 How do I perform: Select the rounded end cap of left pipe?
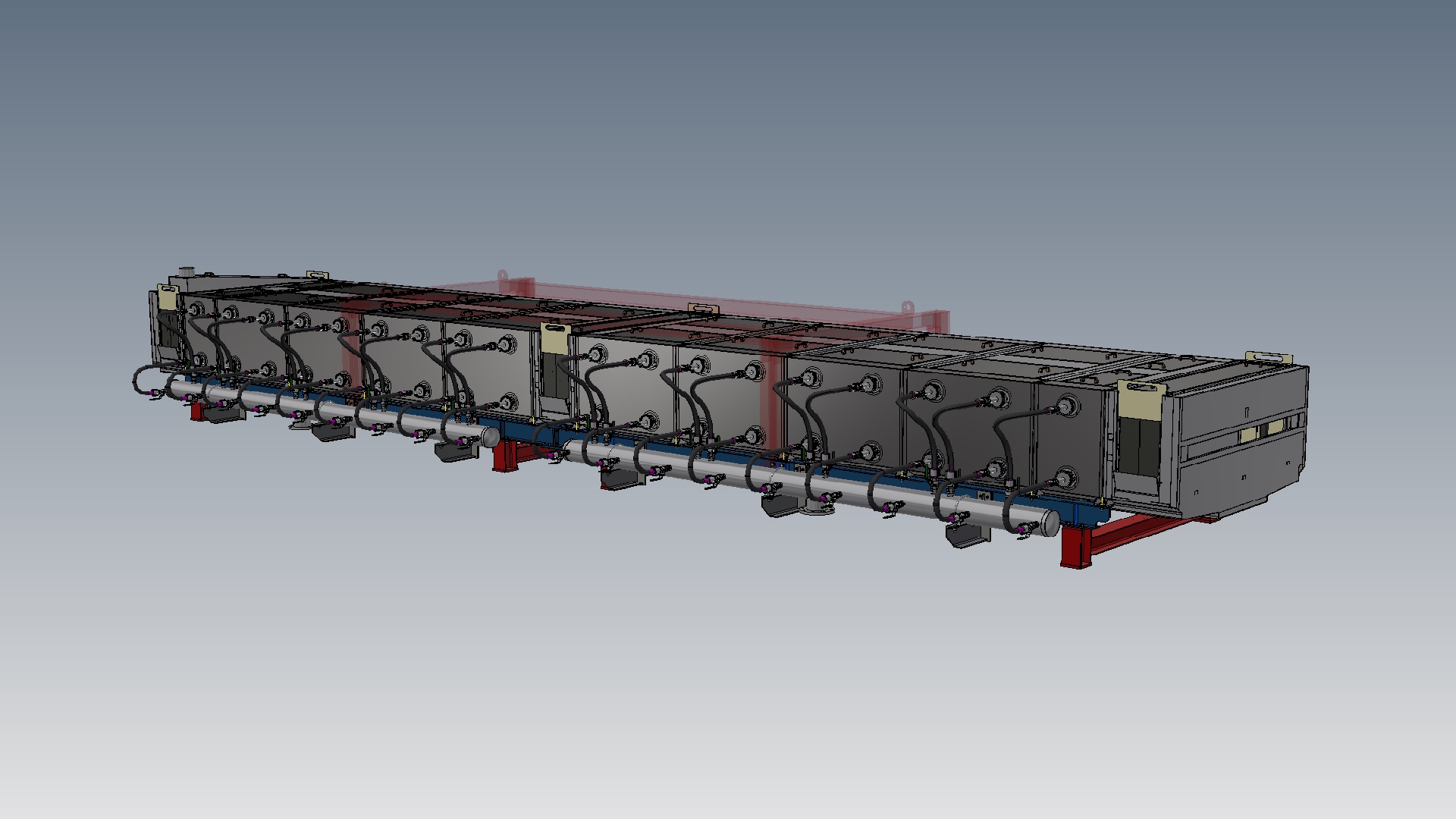[491, 437]
